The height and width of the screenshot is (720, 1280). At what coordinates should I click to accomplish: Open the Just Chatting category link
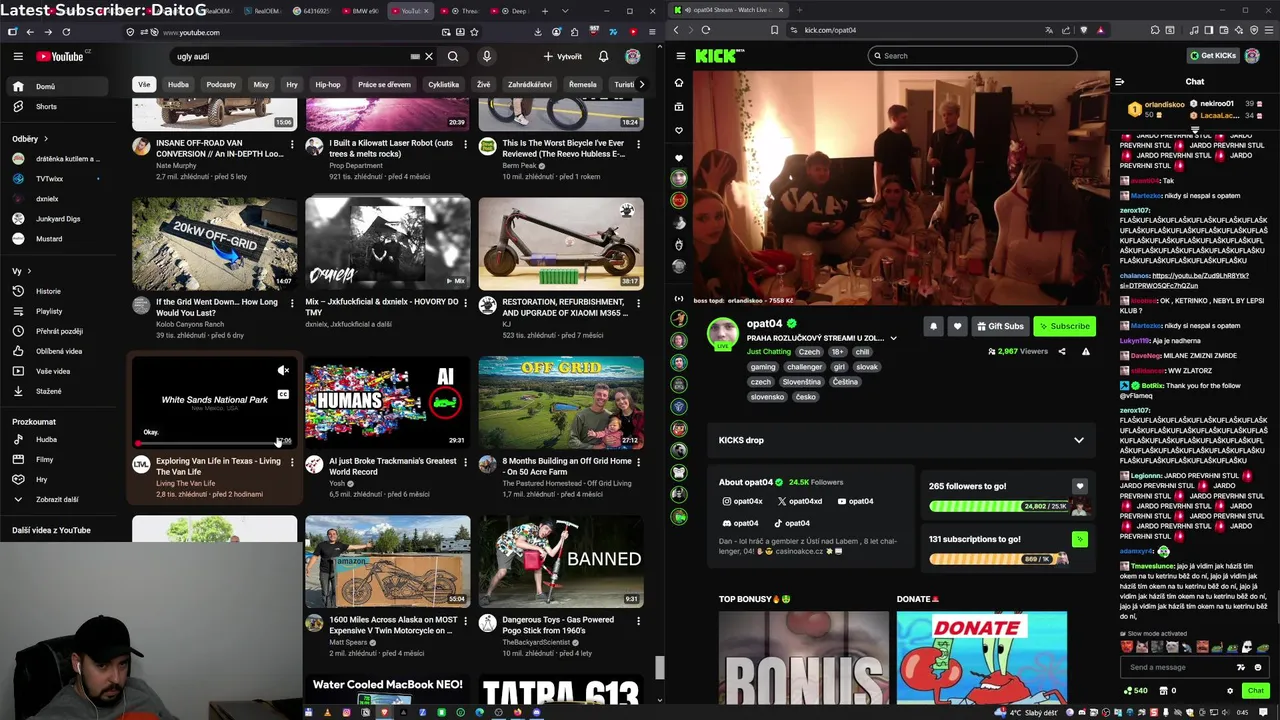(769, 352)
